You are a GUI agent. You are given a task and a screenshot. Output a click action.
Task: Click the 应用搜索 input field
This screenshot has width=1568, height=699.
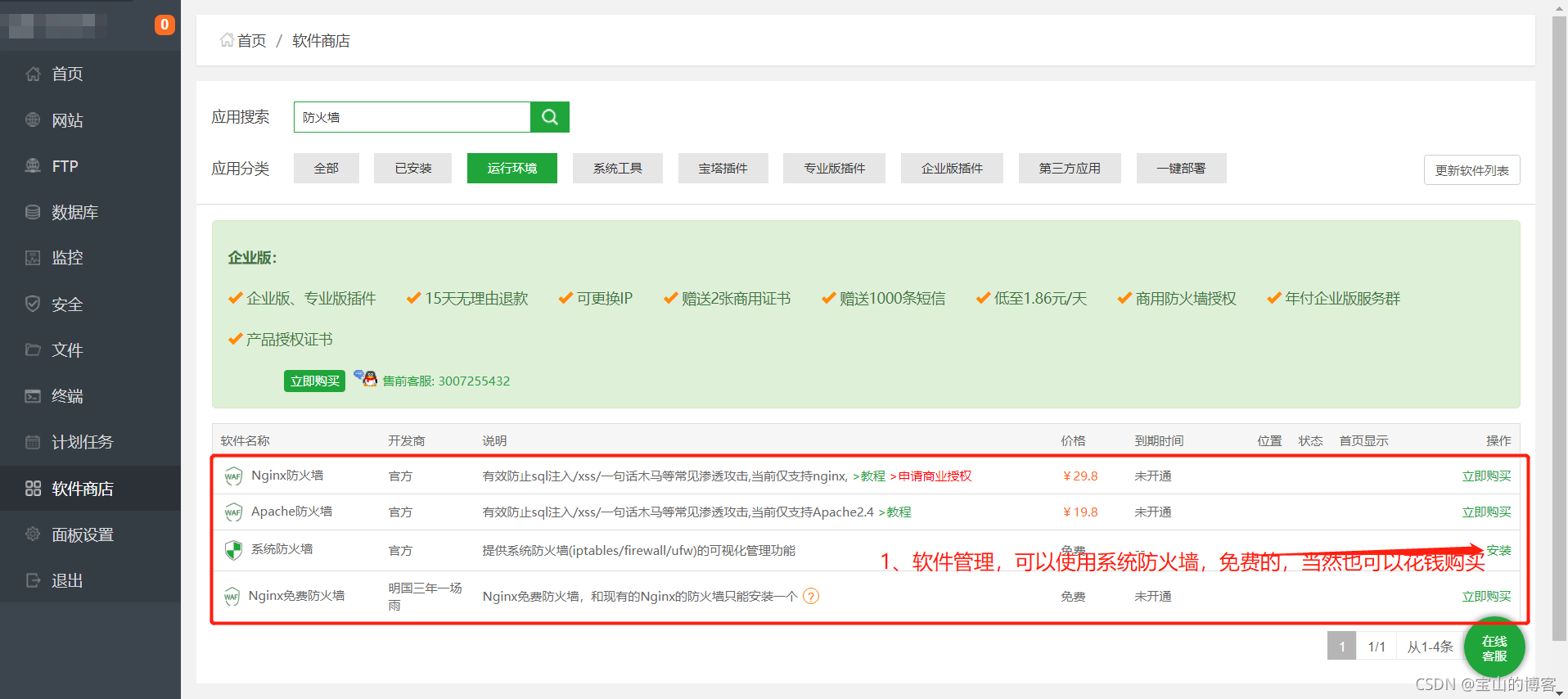[x=412, y=117]
